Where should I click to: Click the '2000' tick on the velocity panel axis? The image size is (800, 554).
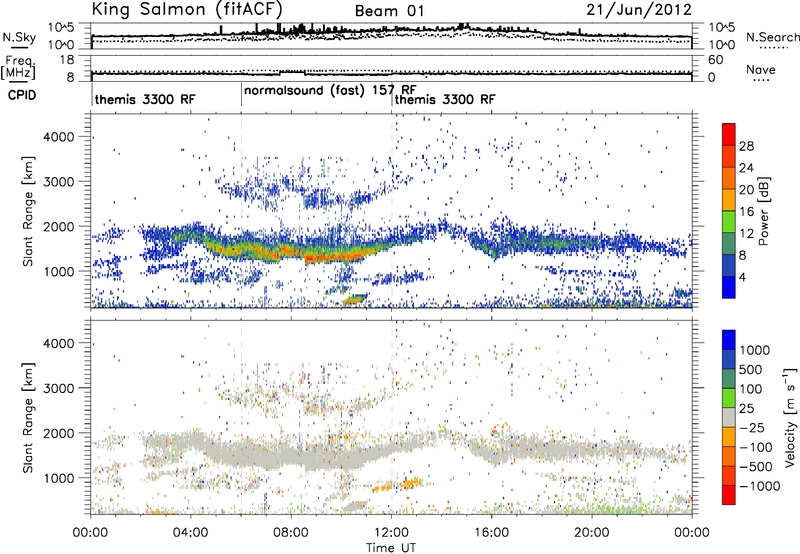(x=58, y=433)
